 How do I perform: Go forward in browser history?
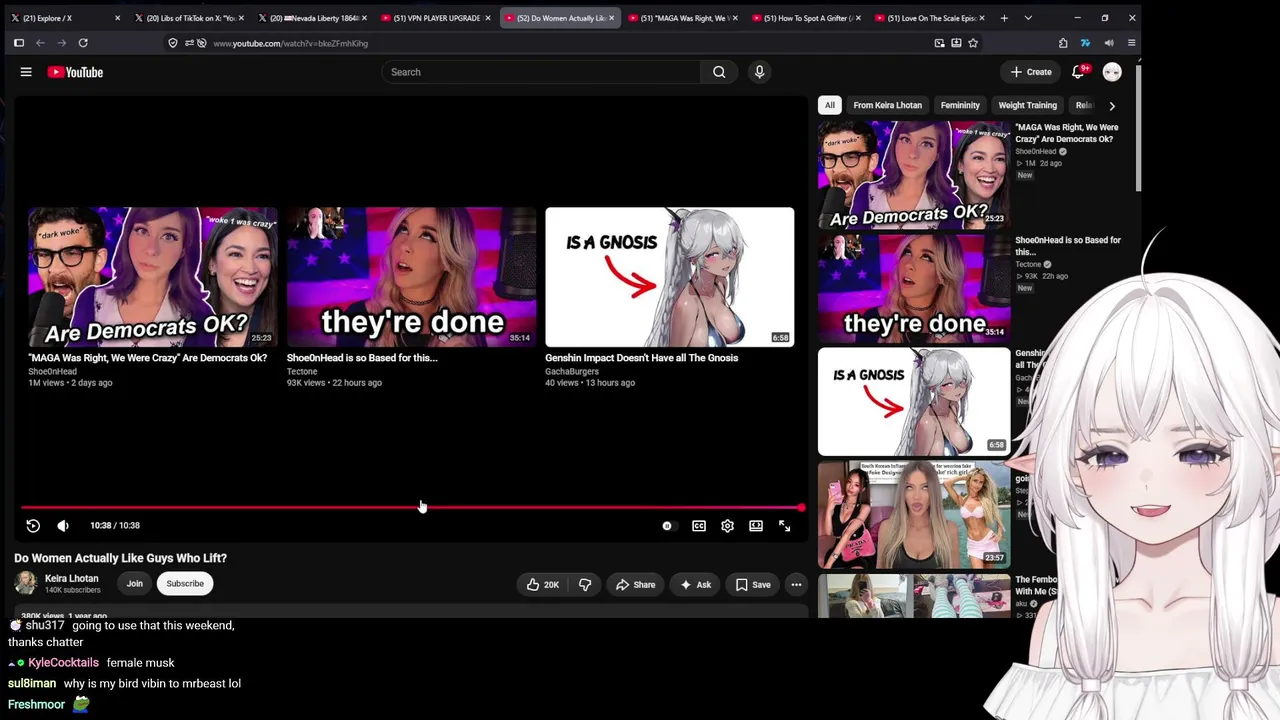pos(62,43)
